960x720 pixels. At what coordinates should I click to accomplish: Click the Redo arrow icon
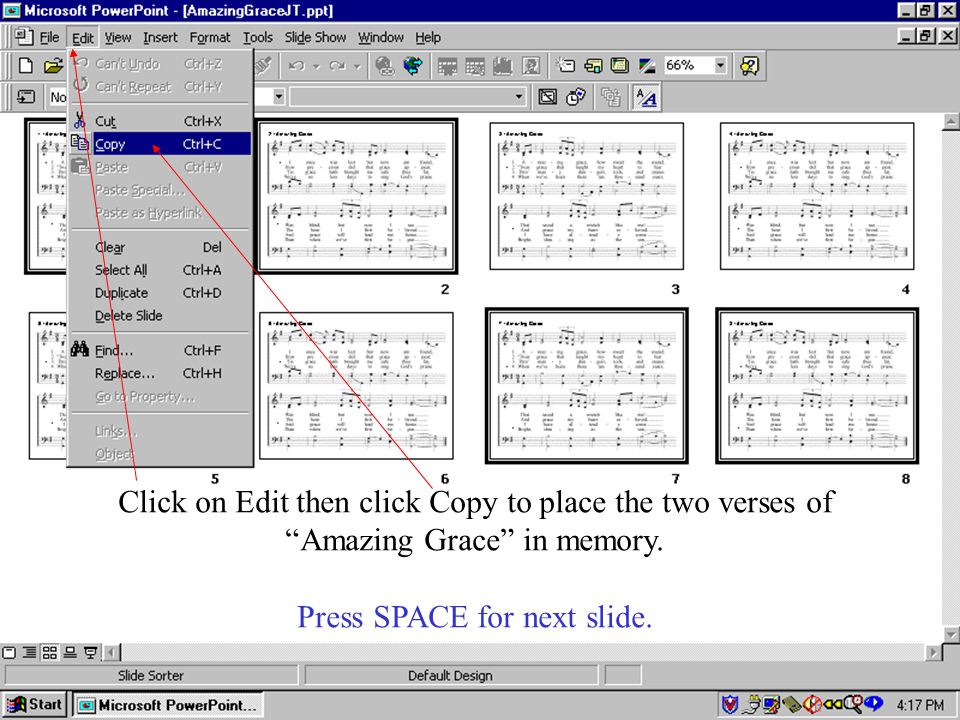click(337, 66)
